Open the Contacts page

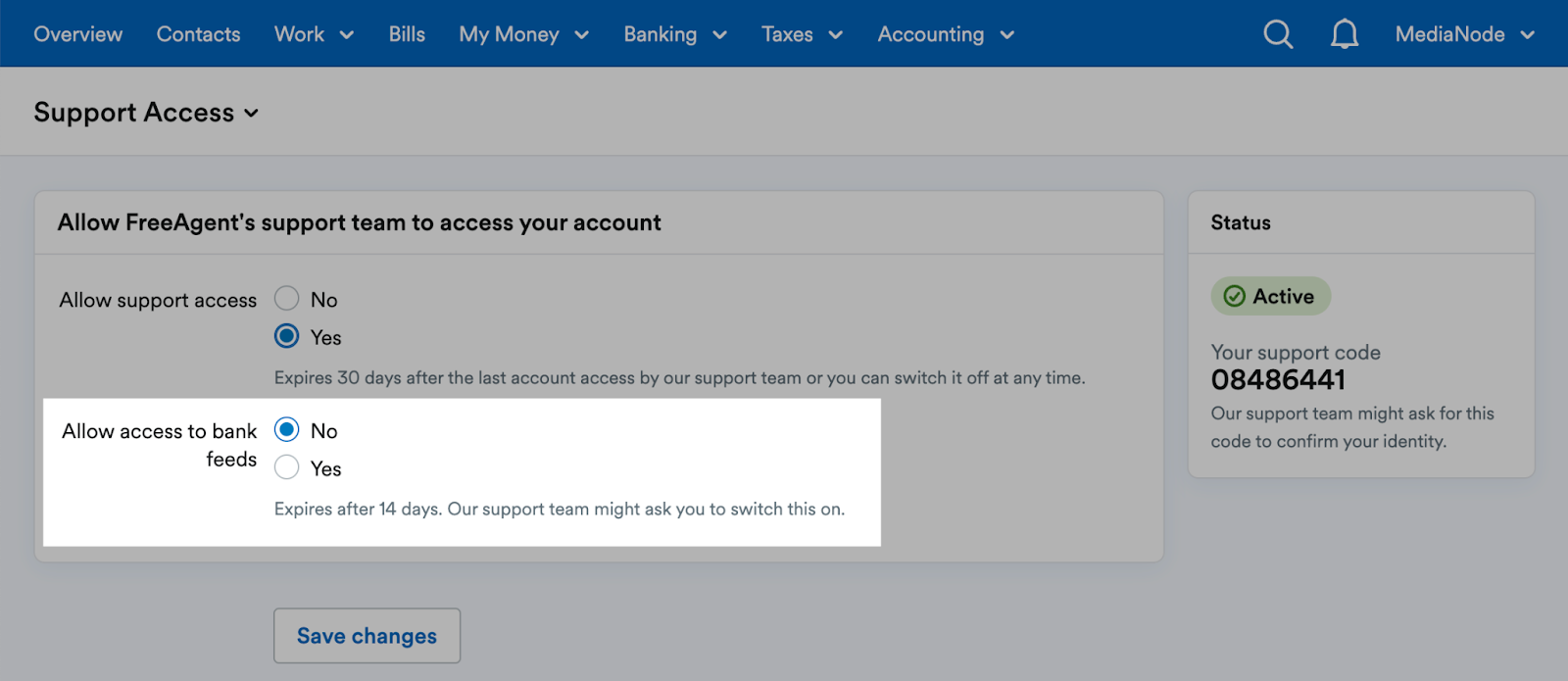198,34
